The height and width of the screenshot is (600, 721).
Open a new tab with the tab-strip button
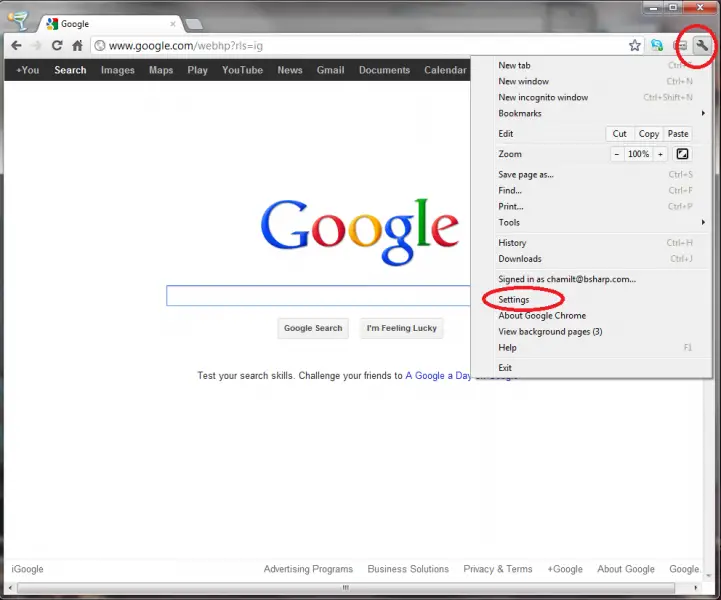194,24
